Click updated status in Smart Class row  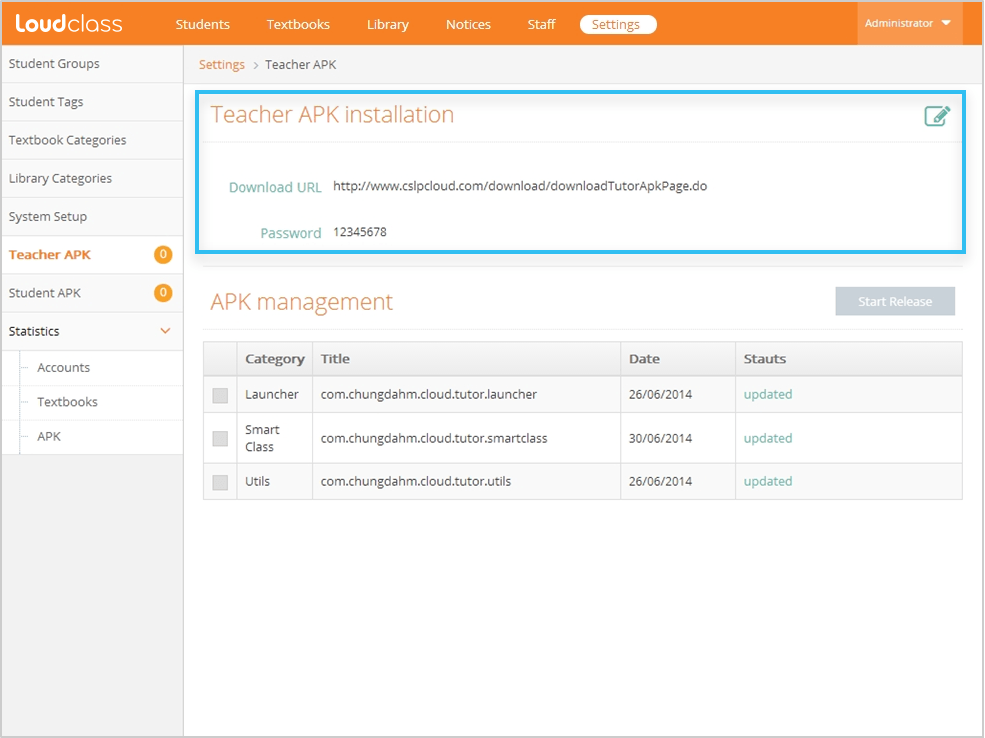pyautogui.click(x=768, y=438)
